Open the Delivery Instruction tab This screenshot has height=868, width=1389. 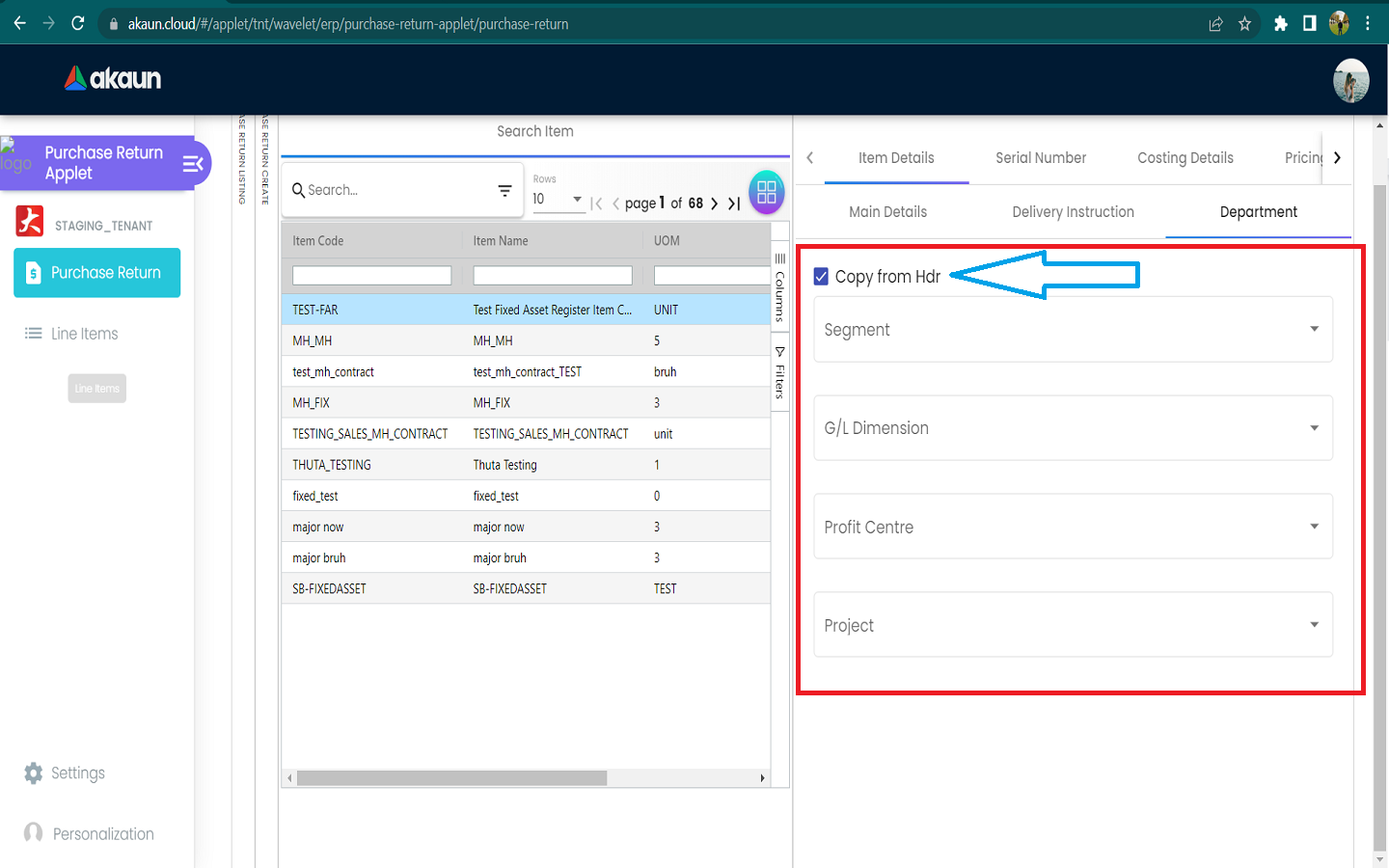(1073, 212)
